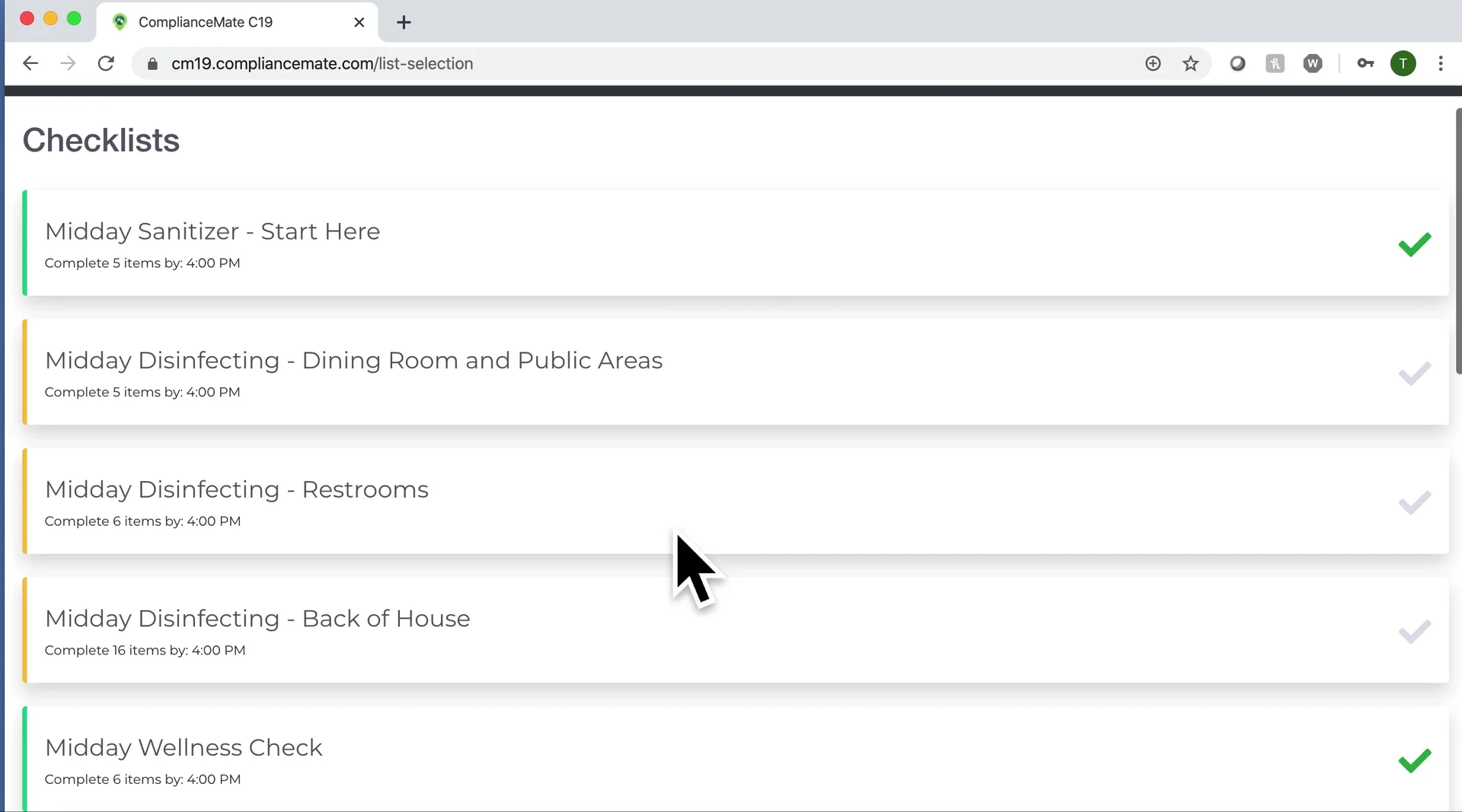
Task: Reload the ComplianceMate page
Action: tap(106, 64)
